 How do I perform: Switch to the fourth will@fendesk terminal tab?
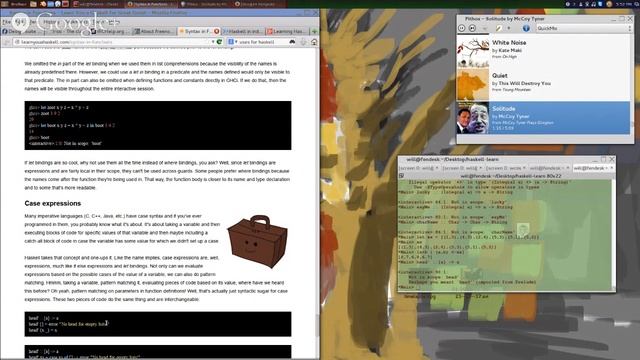point(549,168)
